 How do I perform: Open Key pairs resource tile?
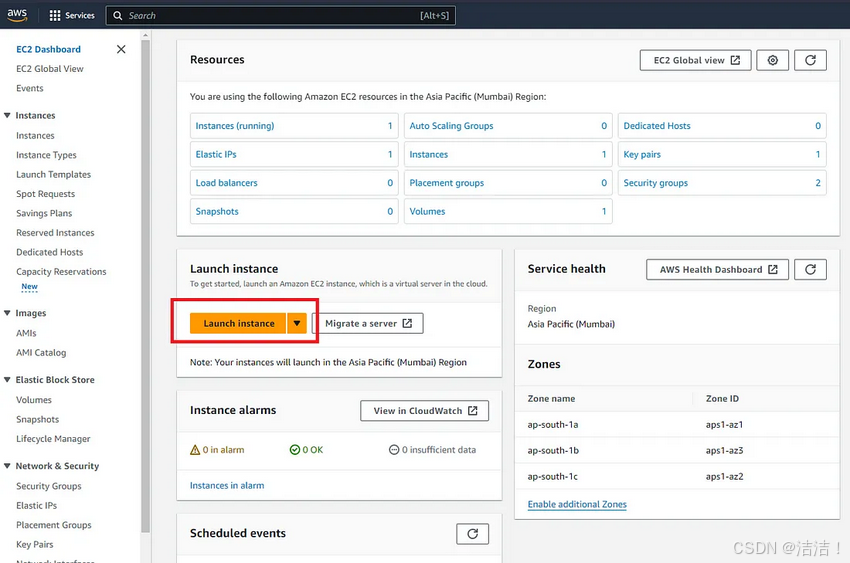click(x=722, y=154)
